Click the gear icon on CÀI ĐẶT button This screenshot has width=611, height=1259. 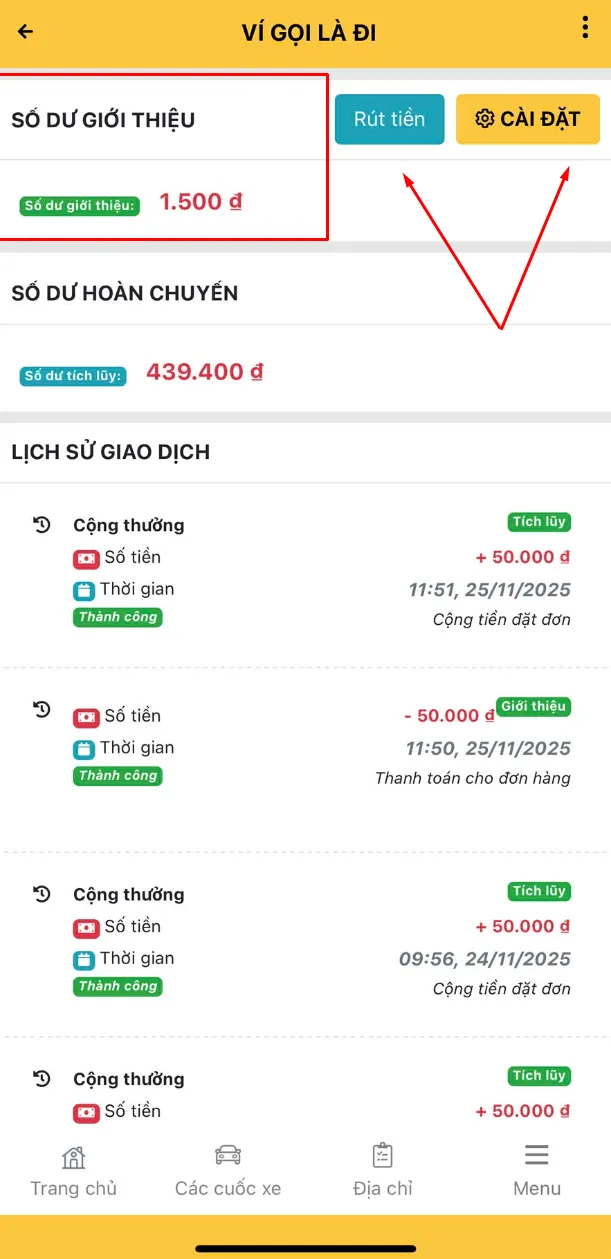coord(485,119)
